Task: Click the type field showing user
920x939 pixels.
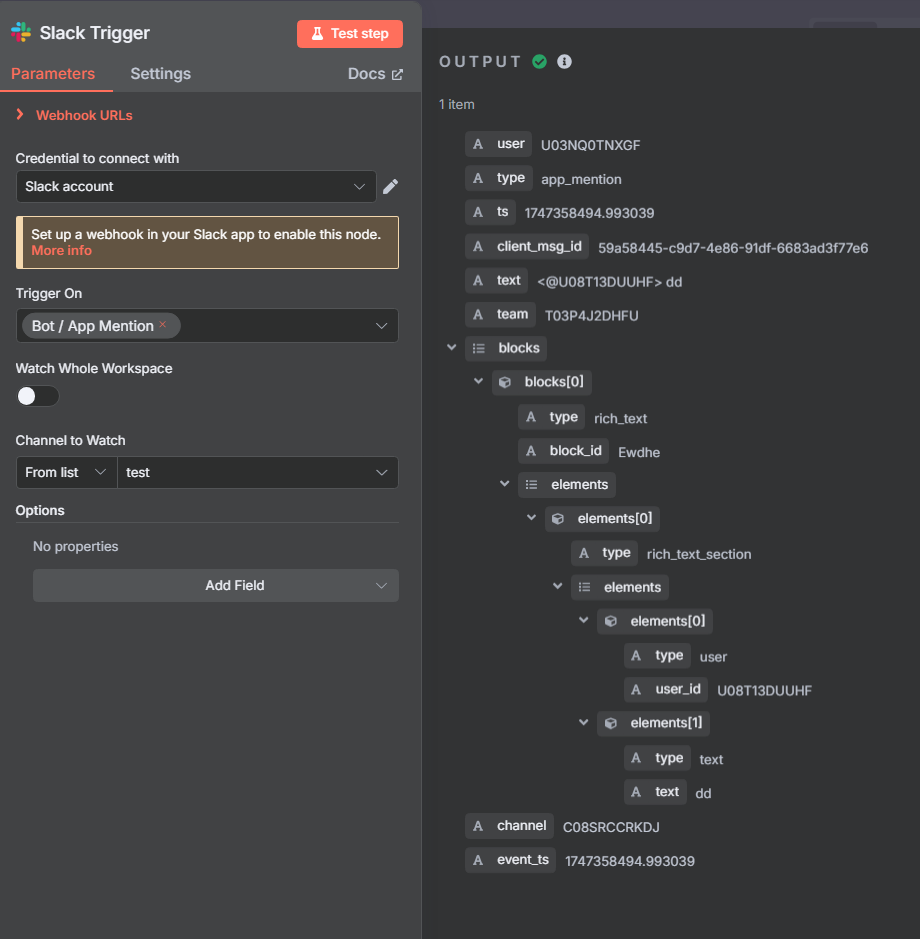Action: (657, 656)
